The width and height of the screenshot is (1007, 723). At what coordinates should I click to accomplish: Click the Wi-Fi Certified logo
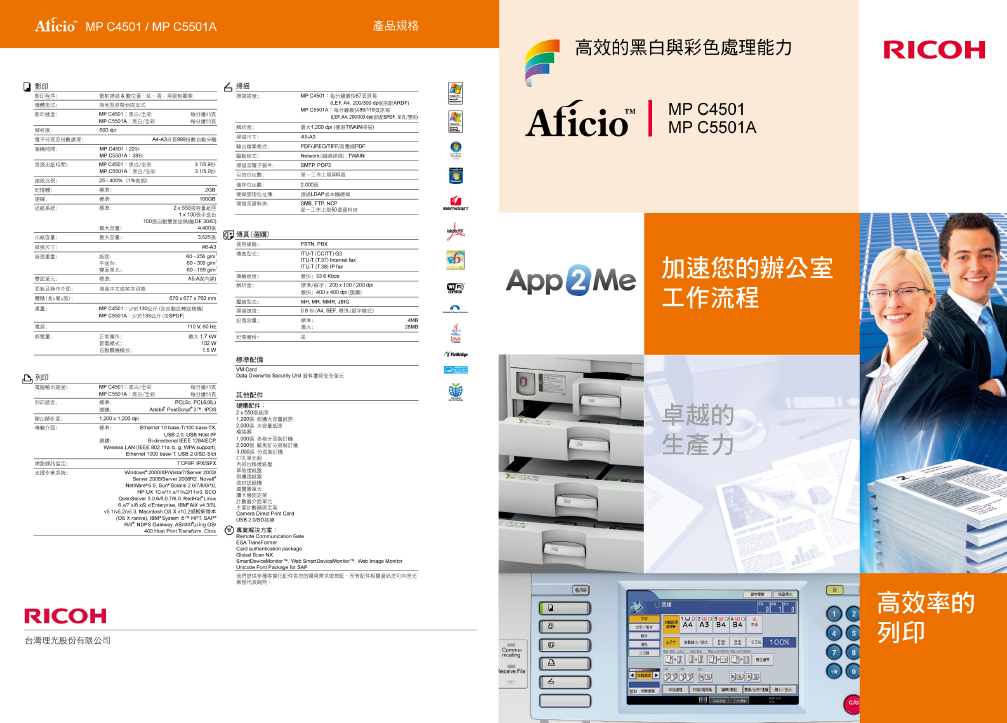click(x=455, y=287)
